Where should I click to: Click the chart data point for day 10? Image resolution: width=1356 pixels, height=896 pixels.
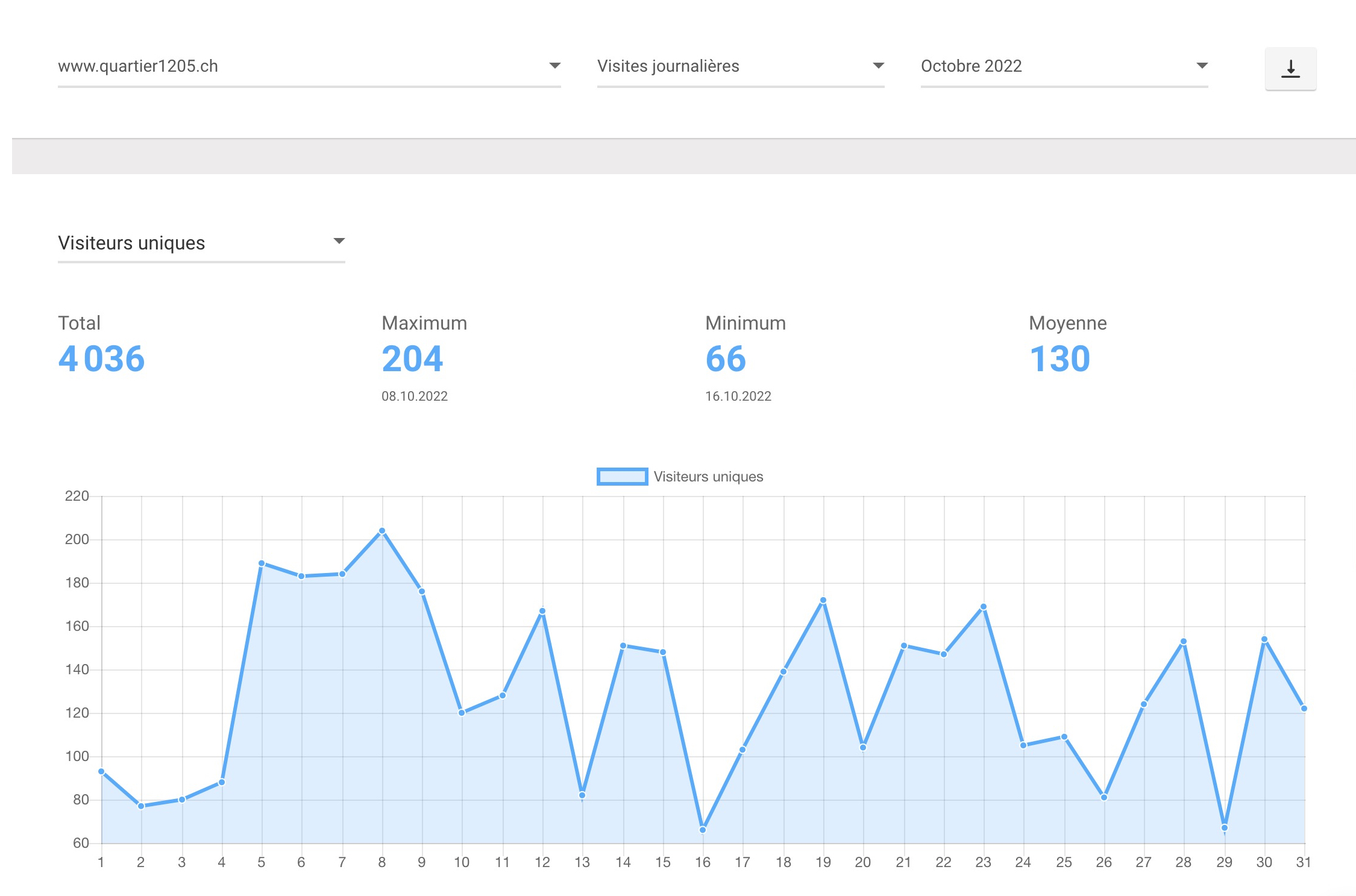(462, 713)
